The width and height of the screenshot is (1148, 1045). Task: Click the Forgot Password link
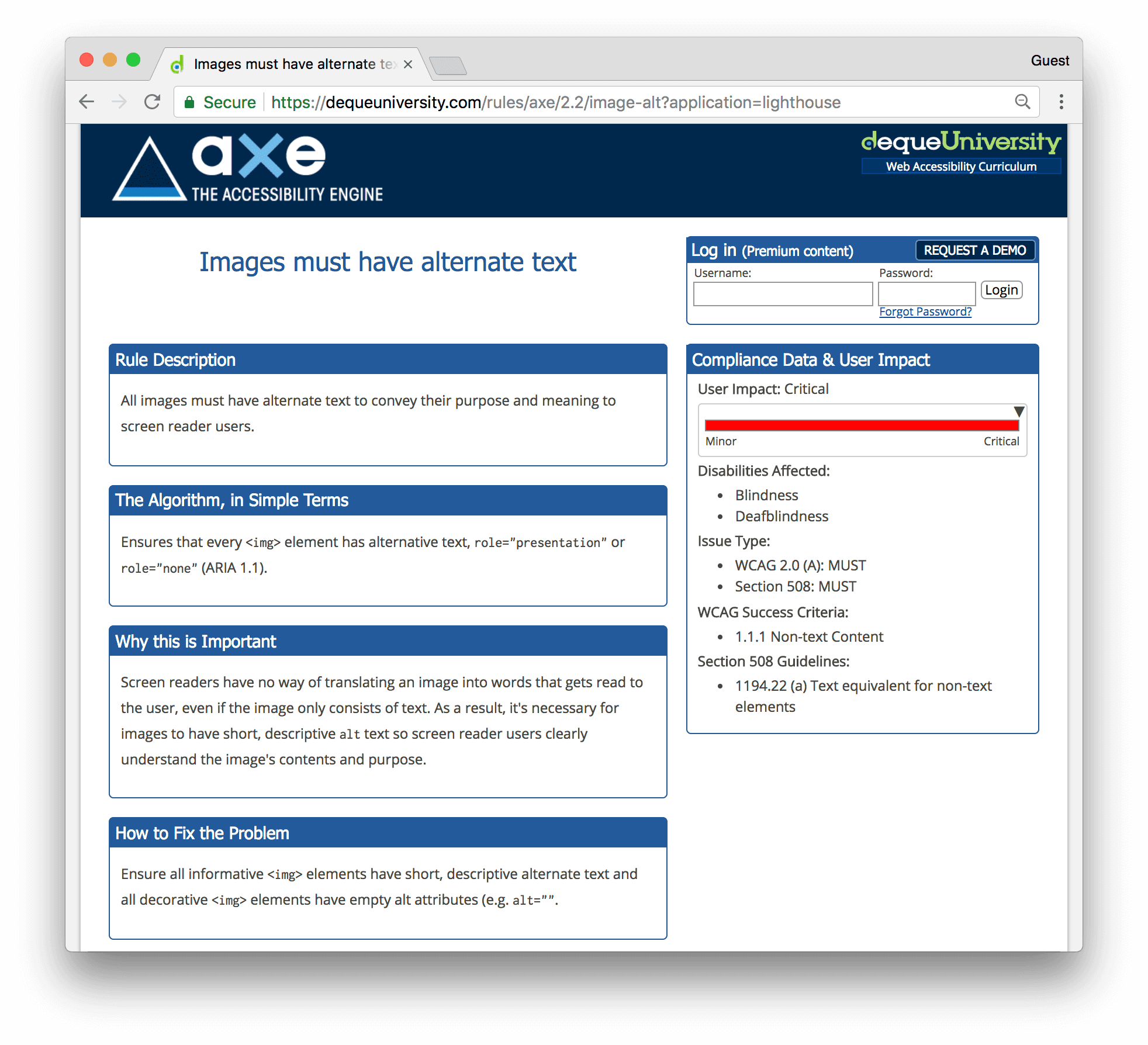point(924,310)
